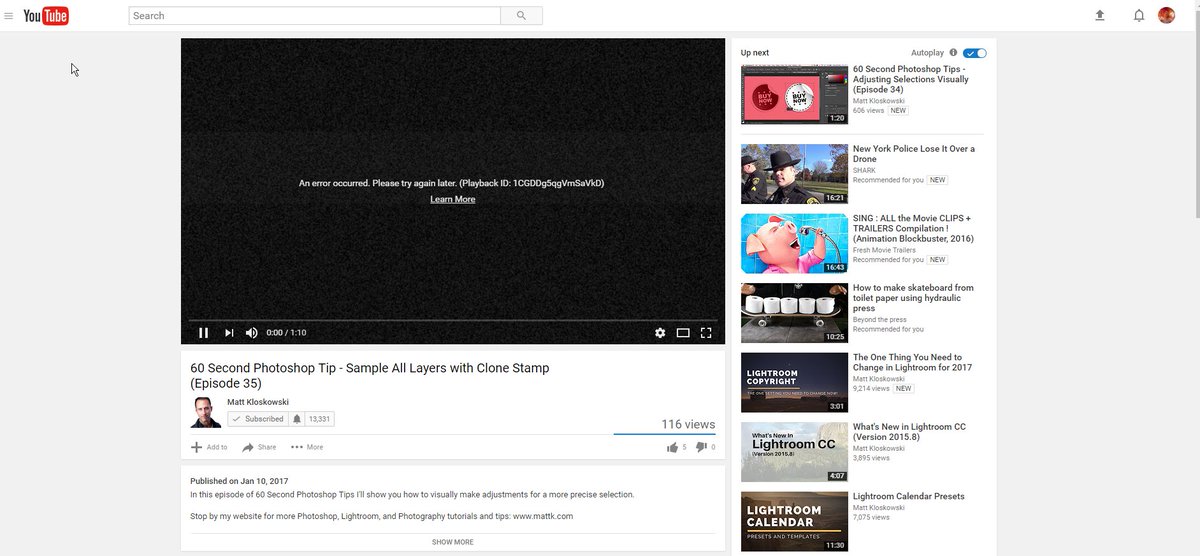Screen dimensions: 1200x556
Task: Click the Autoplay info icon
Action: pyautogui.click(x=953, y=52)
